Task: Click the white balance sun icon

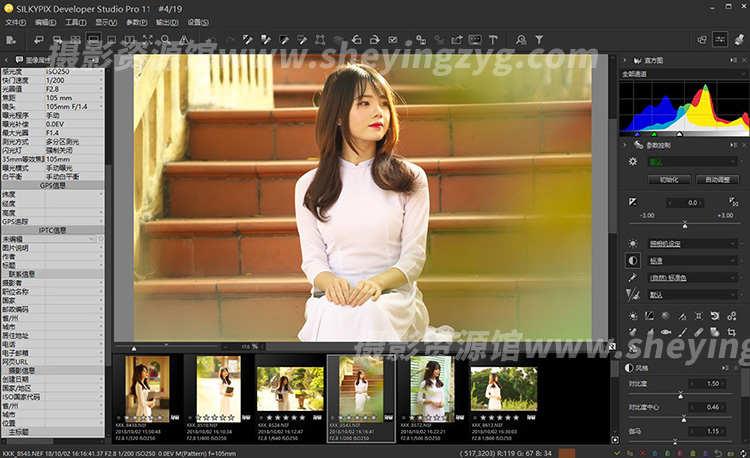Action: (632, 243)
